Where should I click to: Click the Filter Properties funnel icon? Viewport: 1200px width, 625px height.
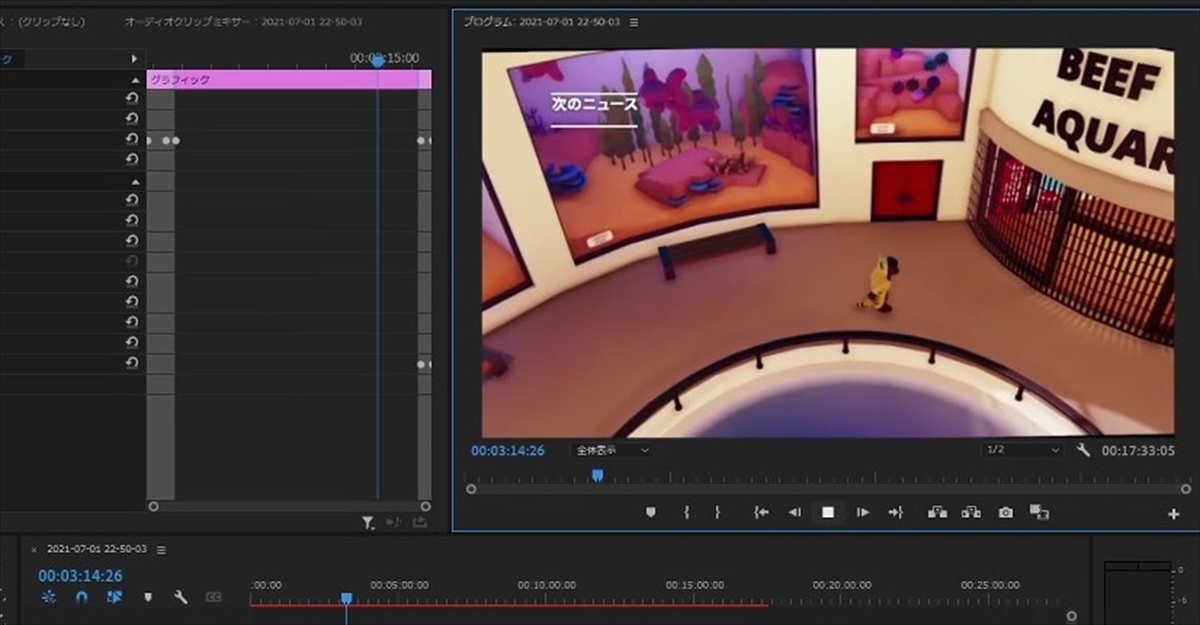[x=367, y=522]
